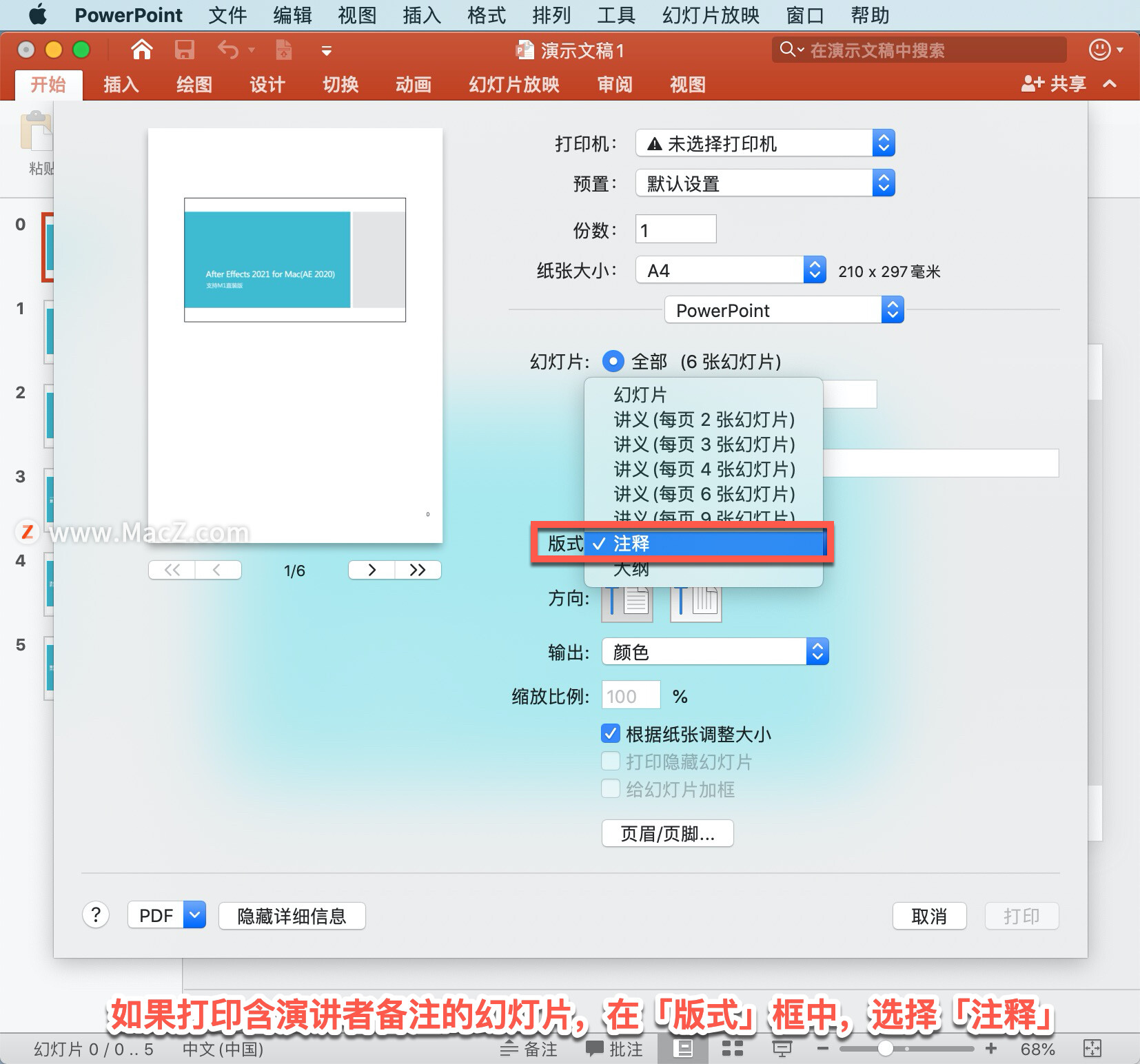
Task: Toggle scale to fit paper checkbox
Action: pos(610,733)
